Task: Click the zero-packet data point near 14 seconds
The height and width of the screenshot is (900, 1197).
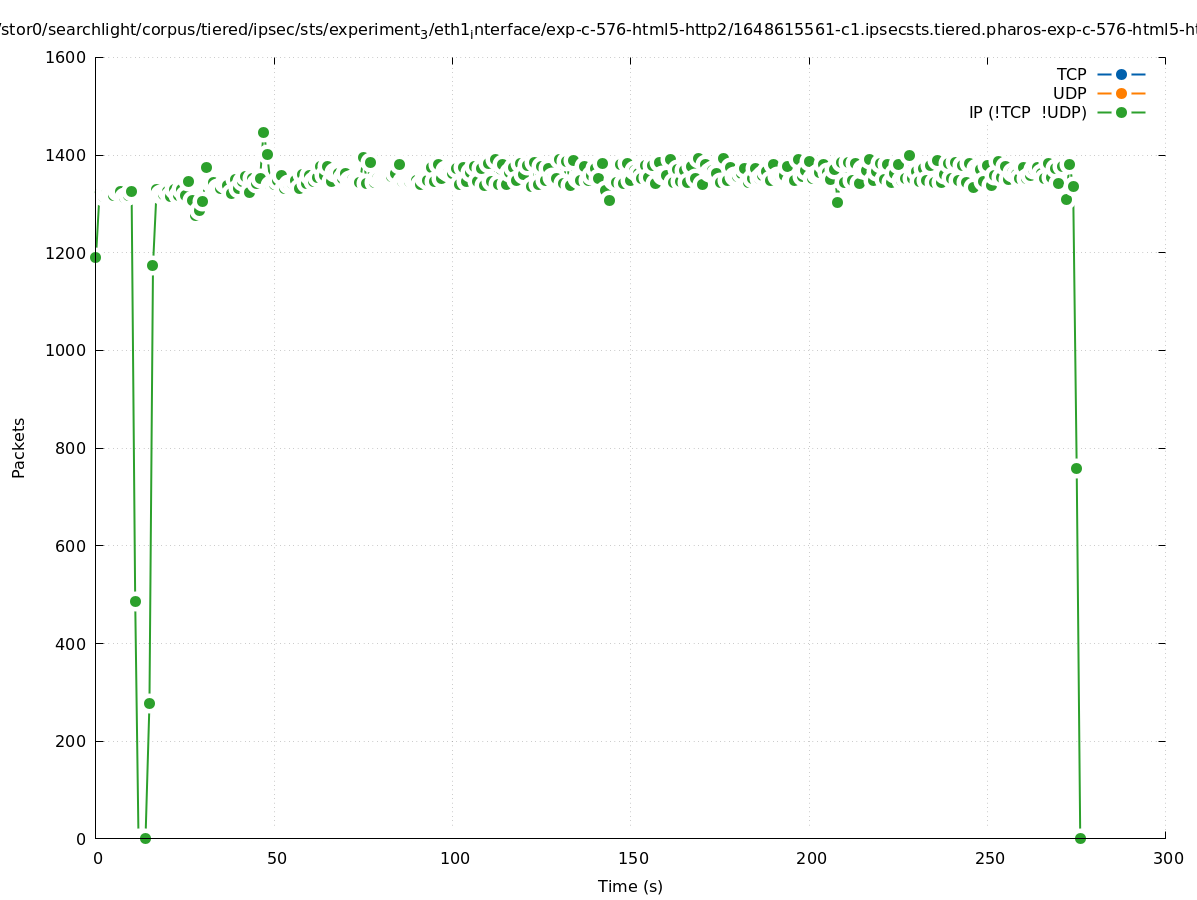Action: point(145,838)
